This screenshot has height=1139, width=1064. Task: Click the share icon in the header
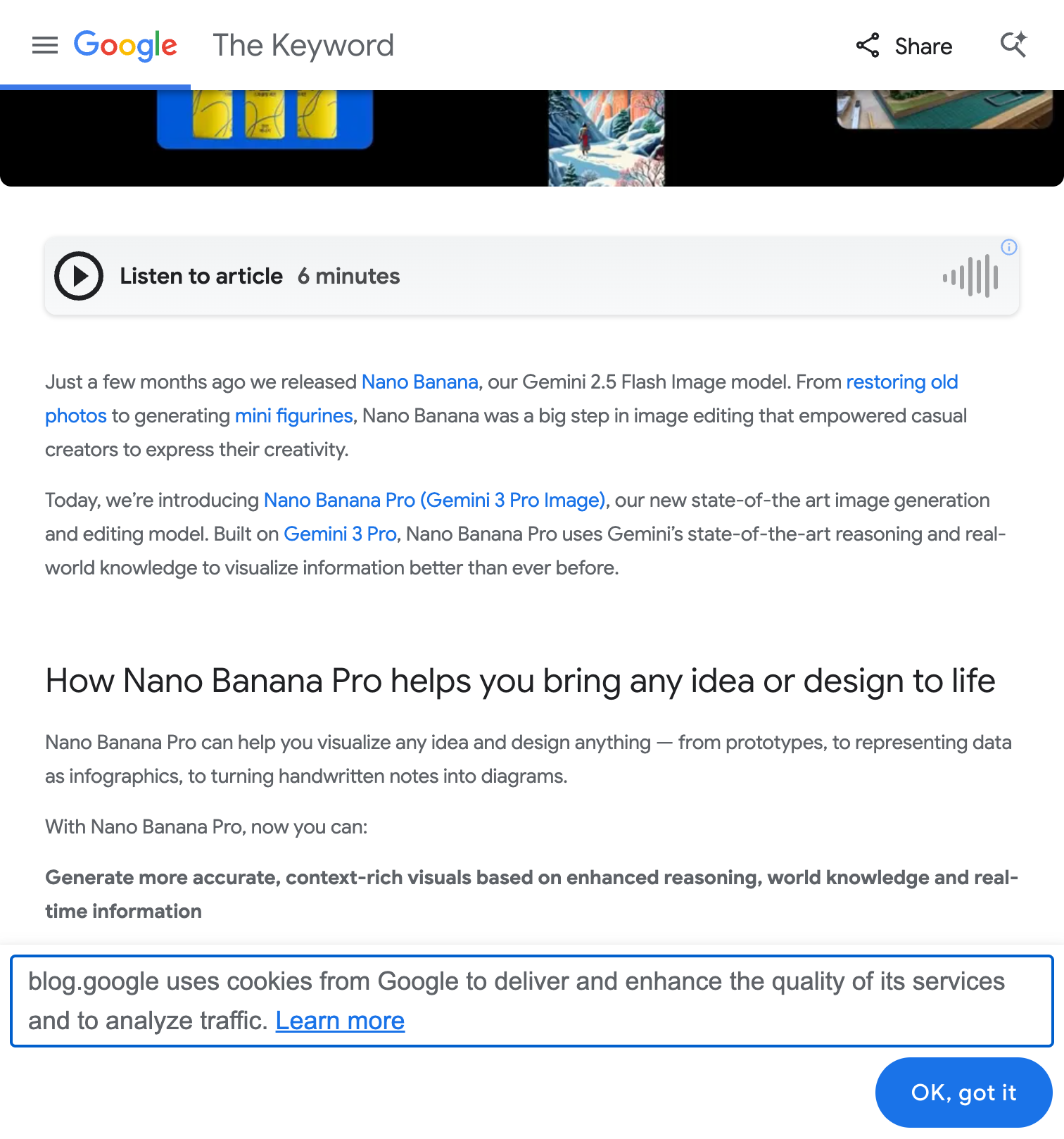pos(868,46)
